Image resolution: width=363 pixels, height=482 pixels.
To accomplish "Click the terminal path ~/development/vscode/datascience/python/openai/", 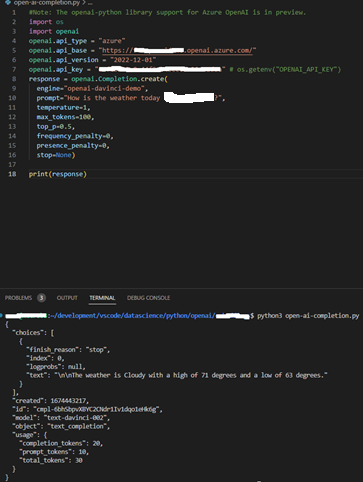I will (x=133, y=316).
